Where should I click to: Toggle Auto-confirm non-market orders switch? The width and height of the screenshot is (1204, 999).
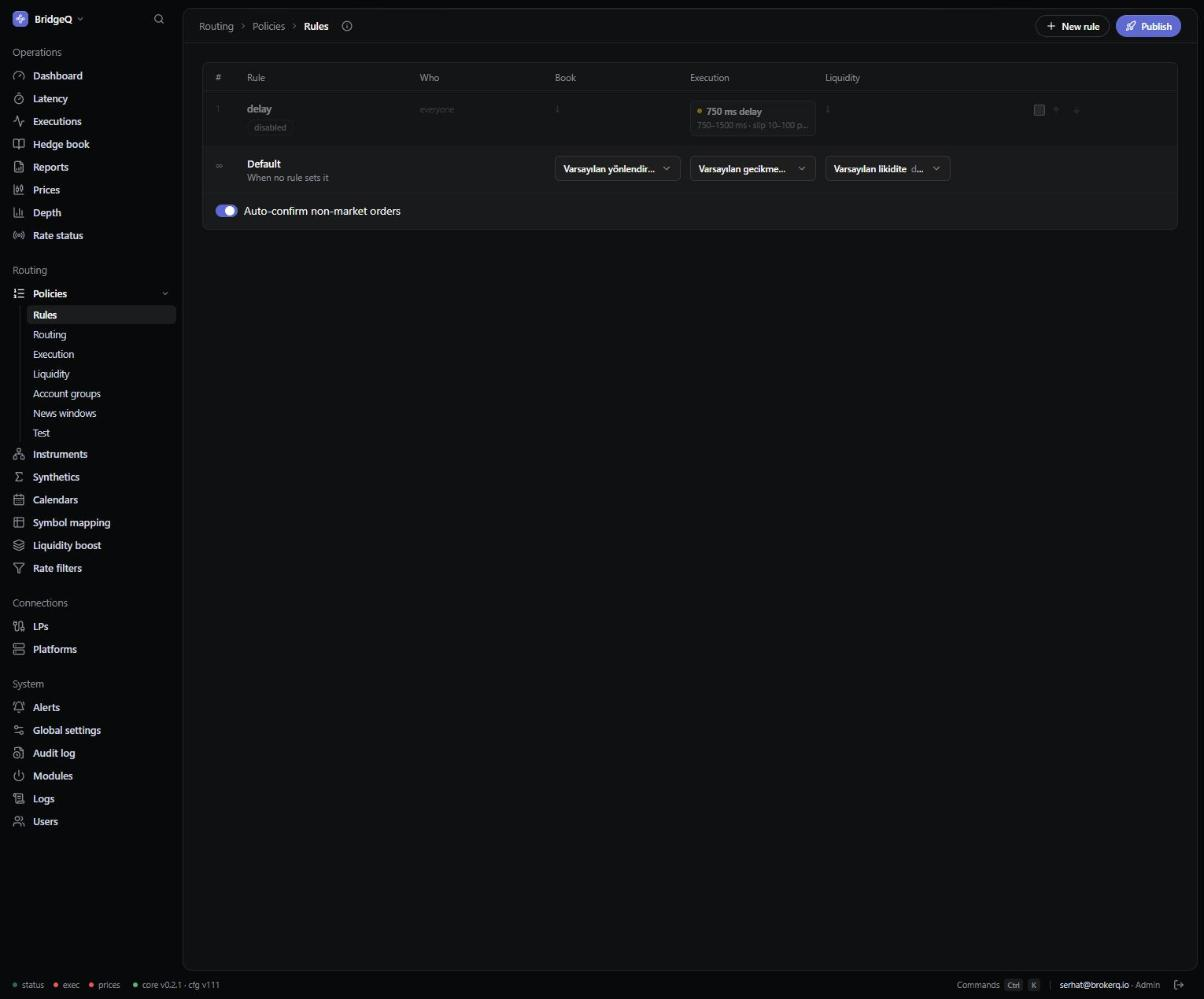point(227,211)
